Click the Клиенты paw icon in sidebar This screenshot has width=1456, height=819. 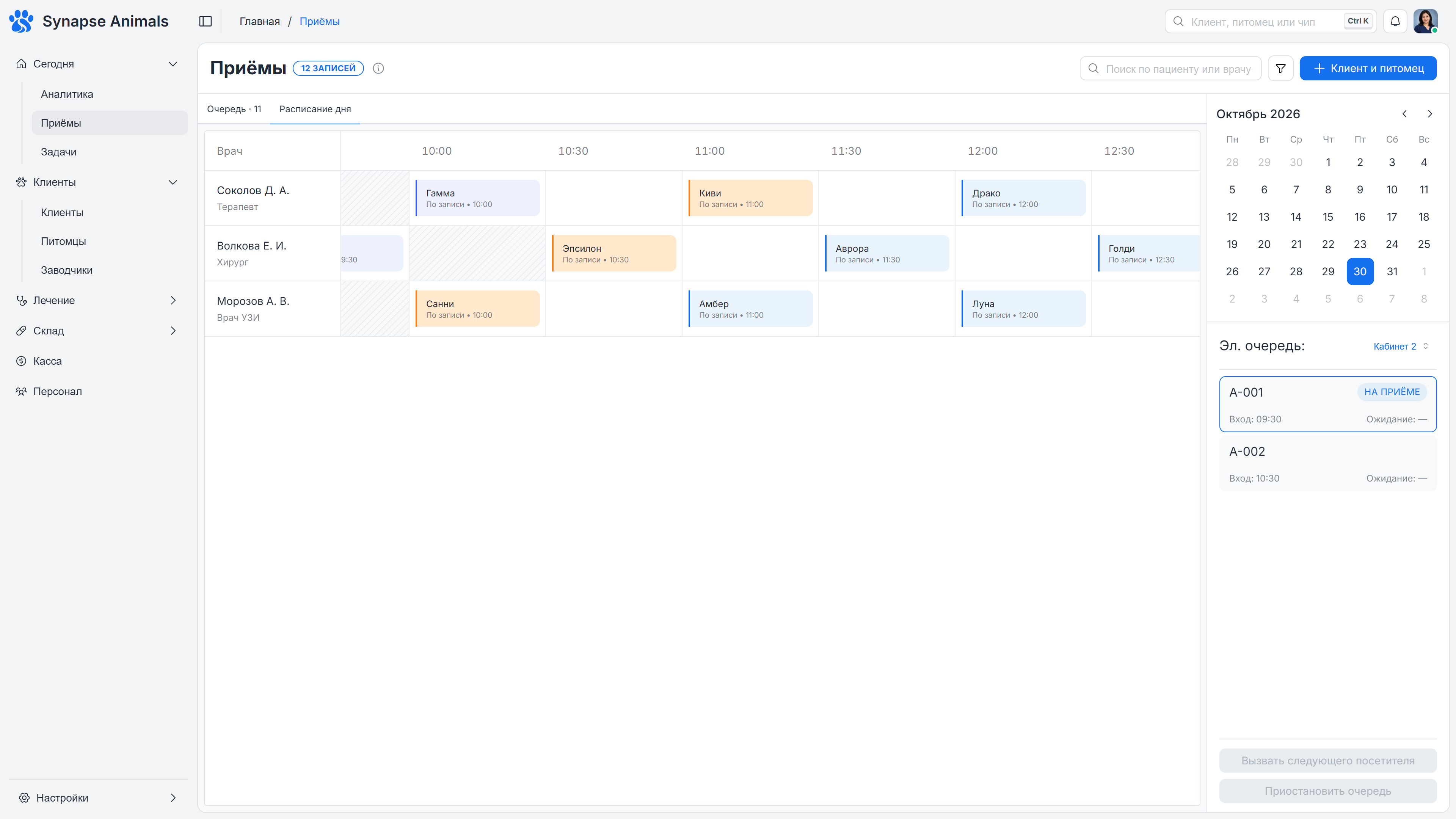(22, 182)
